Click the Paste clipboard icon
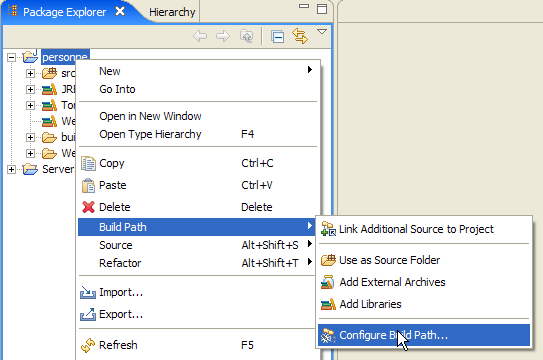Image resolution: width=543 pixels, height=360 pixels. click(x=88, y=186)
